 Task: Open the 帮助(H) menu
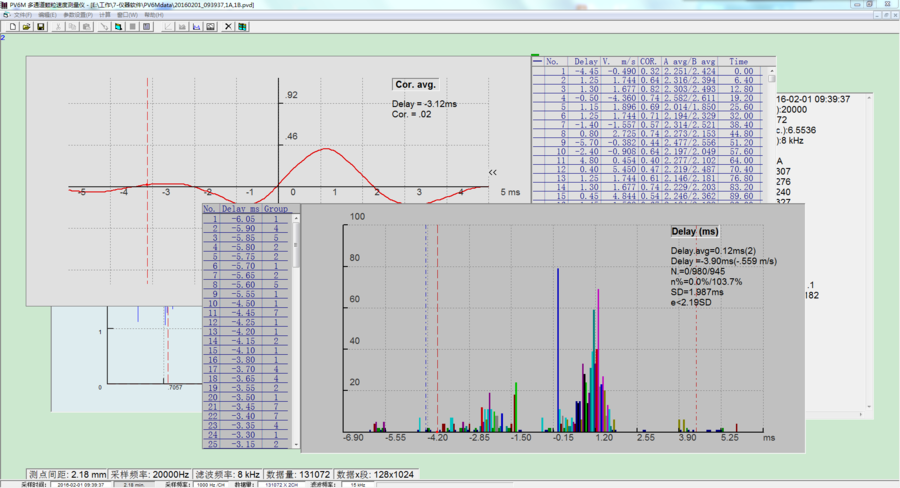click(x=154, y=15)
